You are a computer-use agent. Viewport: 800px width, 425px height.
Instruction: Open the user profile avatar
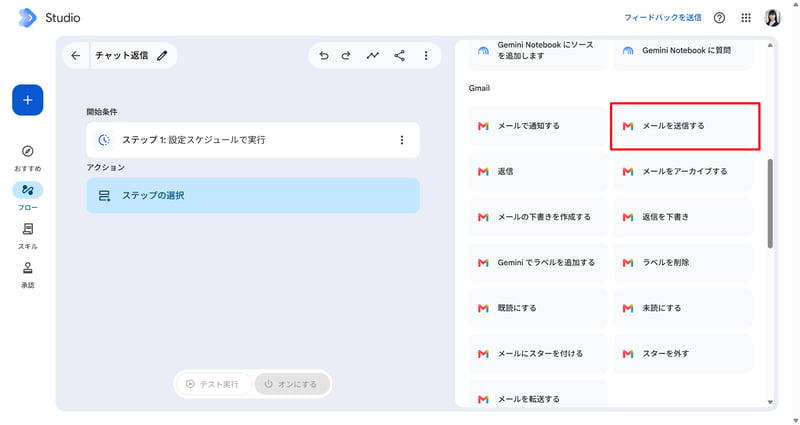(x=772, y=18)
